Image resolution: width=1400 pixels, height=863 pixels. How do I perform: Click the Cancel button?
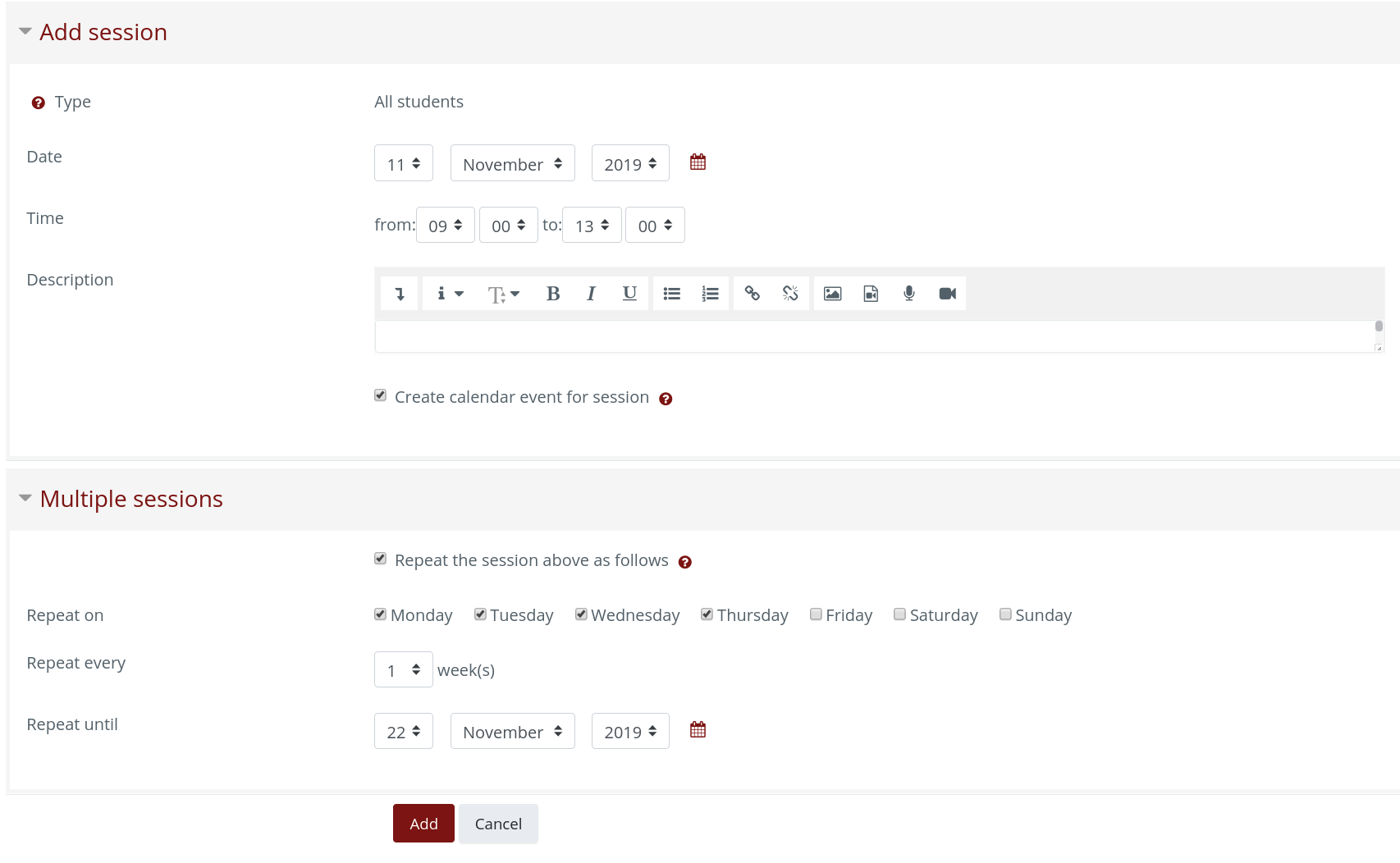498,824
